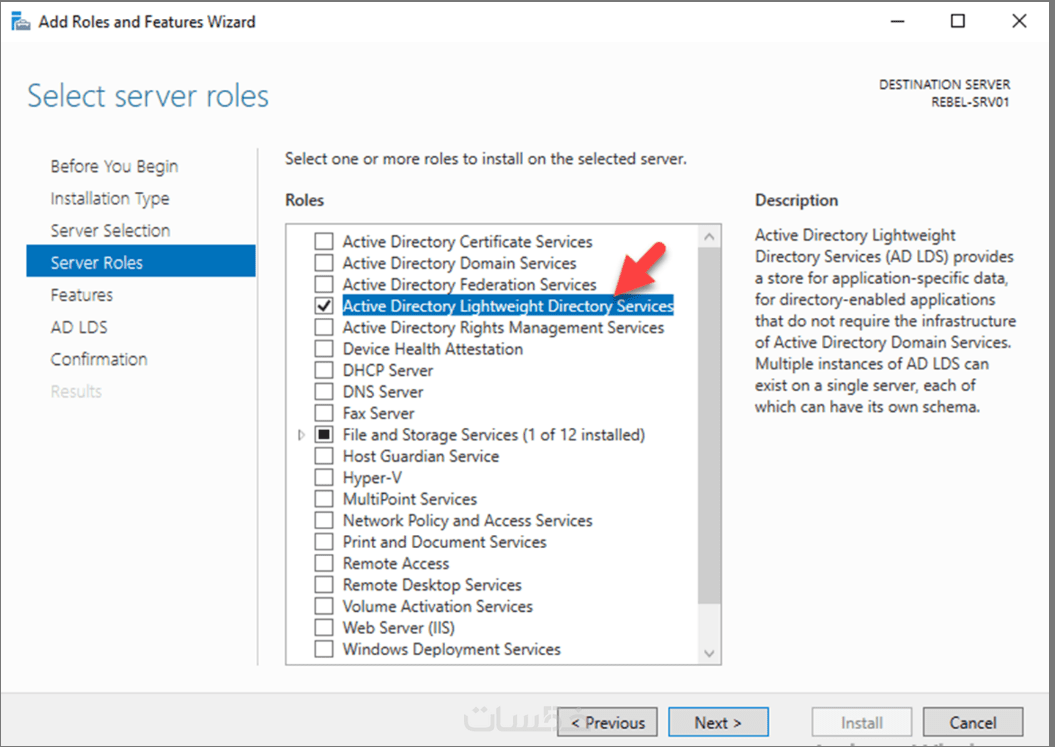The image size is (1055, 747).
Task: Select the Server Roles step
Action: (141, 261)
